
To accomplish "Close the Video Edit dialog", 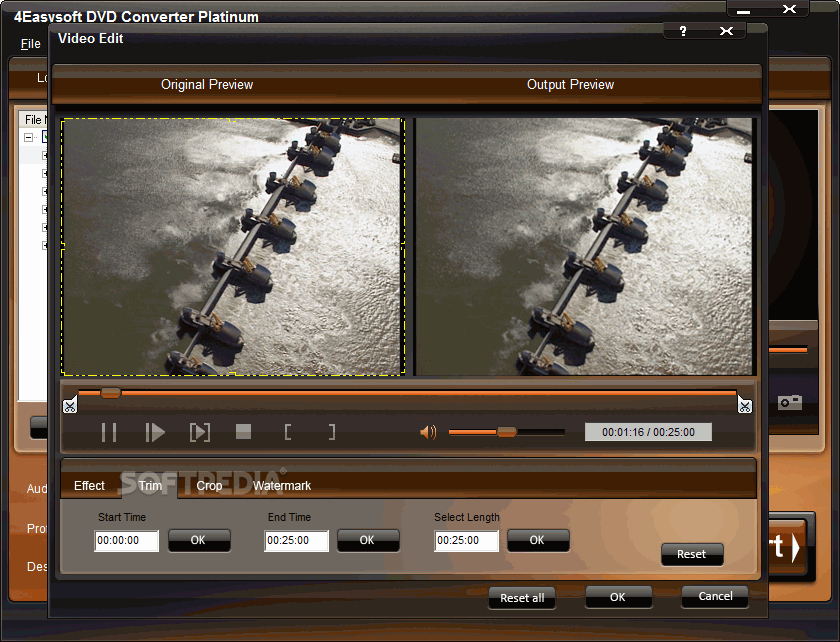I will coord(726,31).
